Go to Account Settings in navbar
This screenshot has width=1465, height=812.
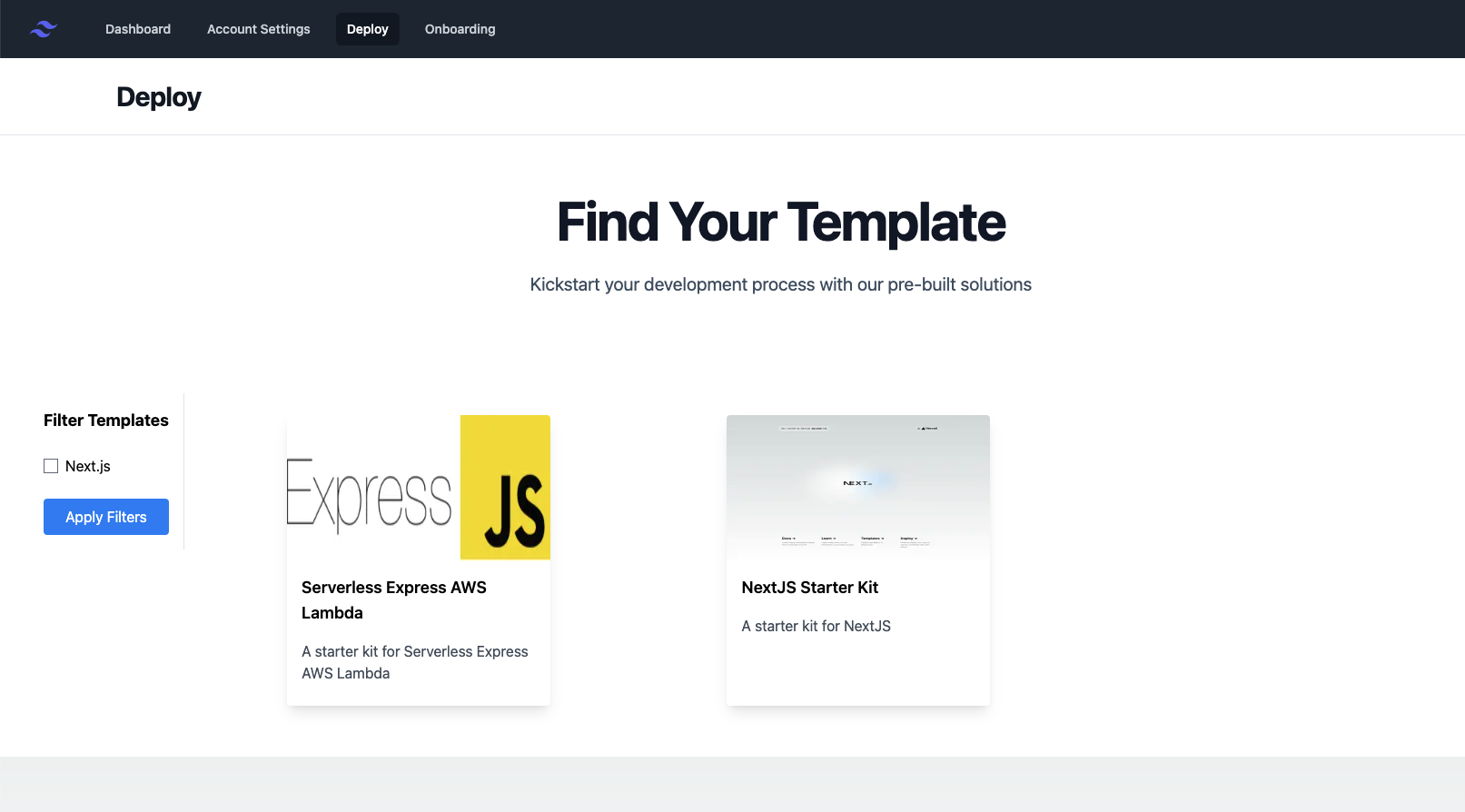tap(259, 29)
